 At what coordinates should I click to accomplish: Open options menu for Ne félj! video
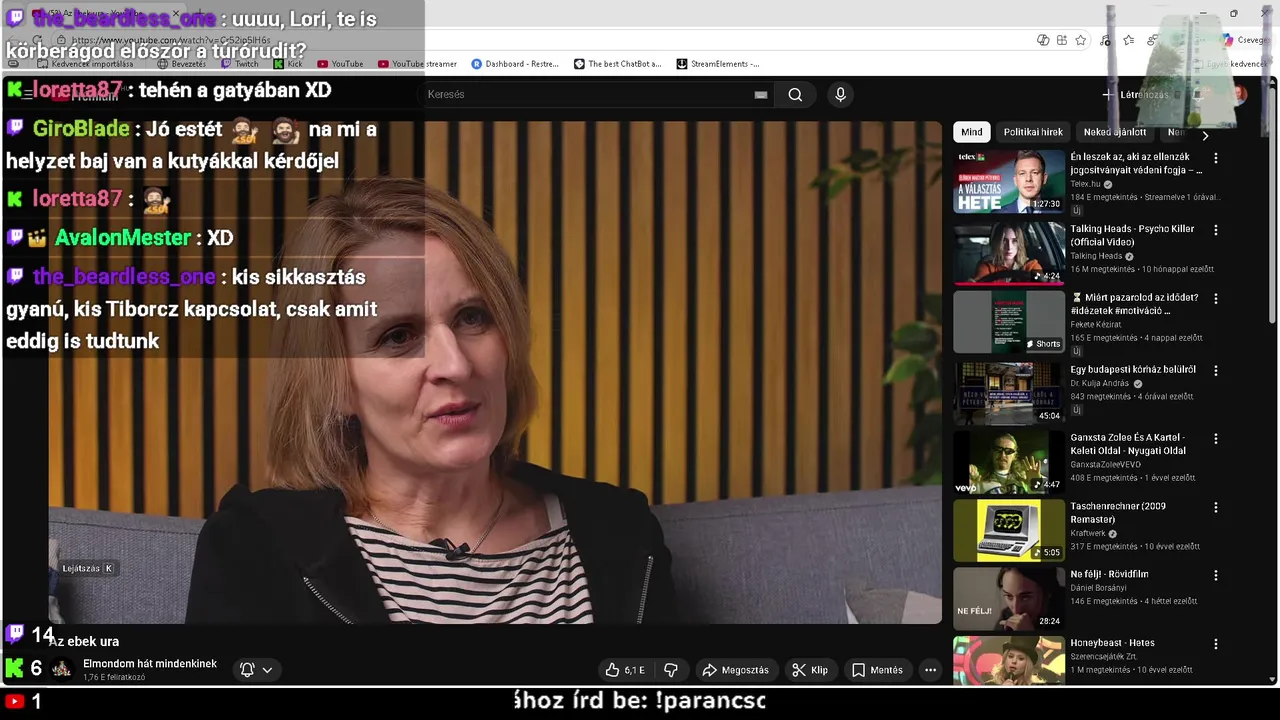click(x=1216, y=575)
